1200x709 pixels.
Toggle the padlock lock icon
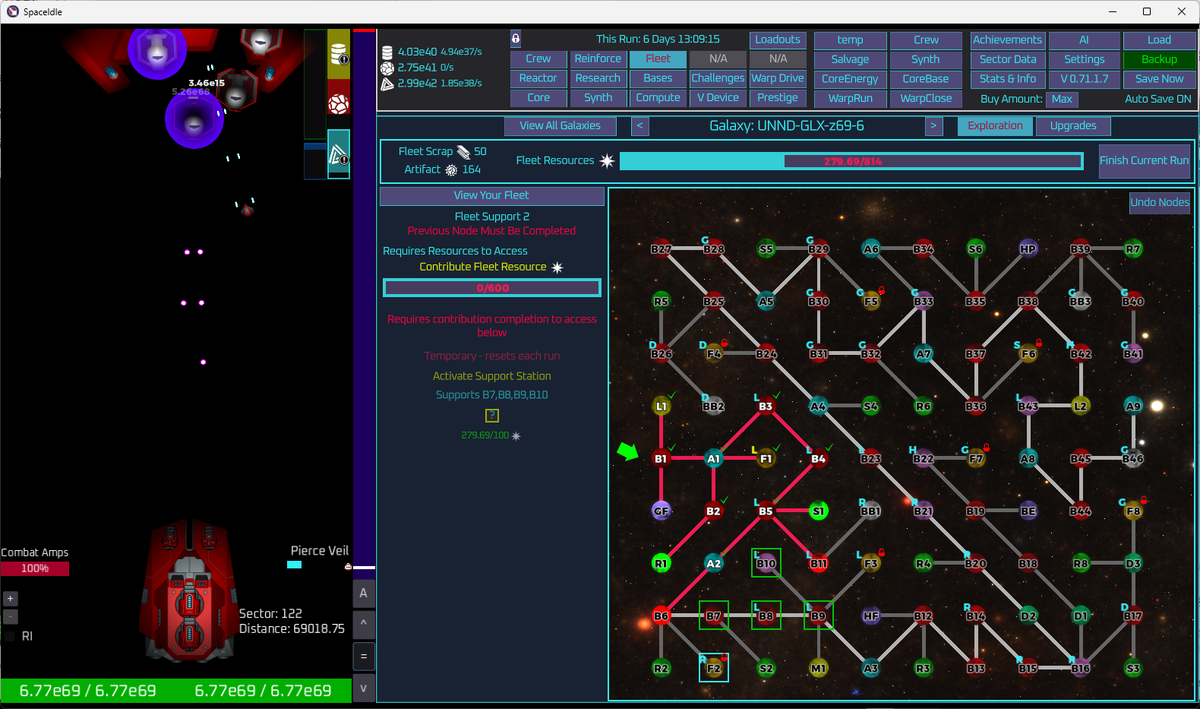point(515,39)
